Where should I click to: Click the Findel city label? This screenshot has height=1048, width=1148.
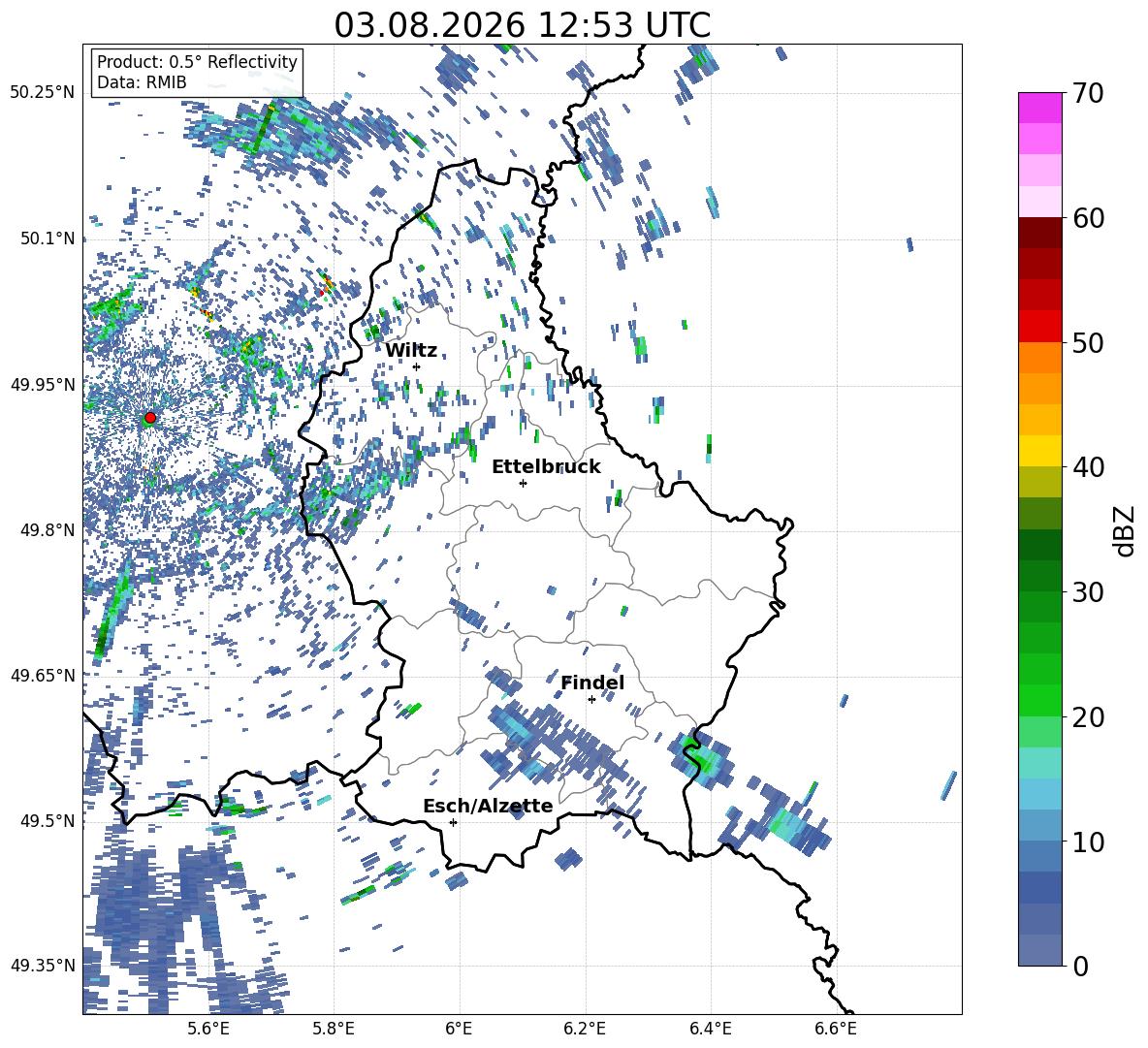[592, 683]
